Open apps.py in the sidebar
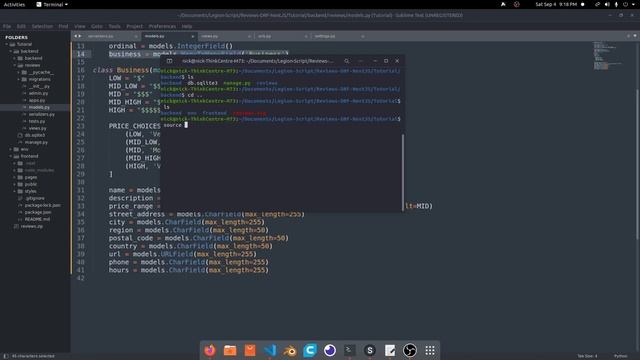 click(37, 100)
